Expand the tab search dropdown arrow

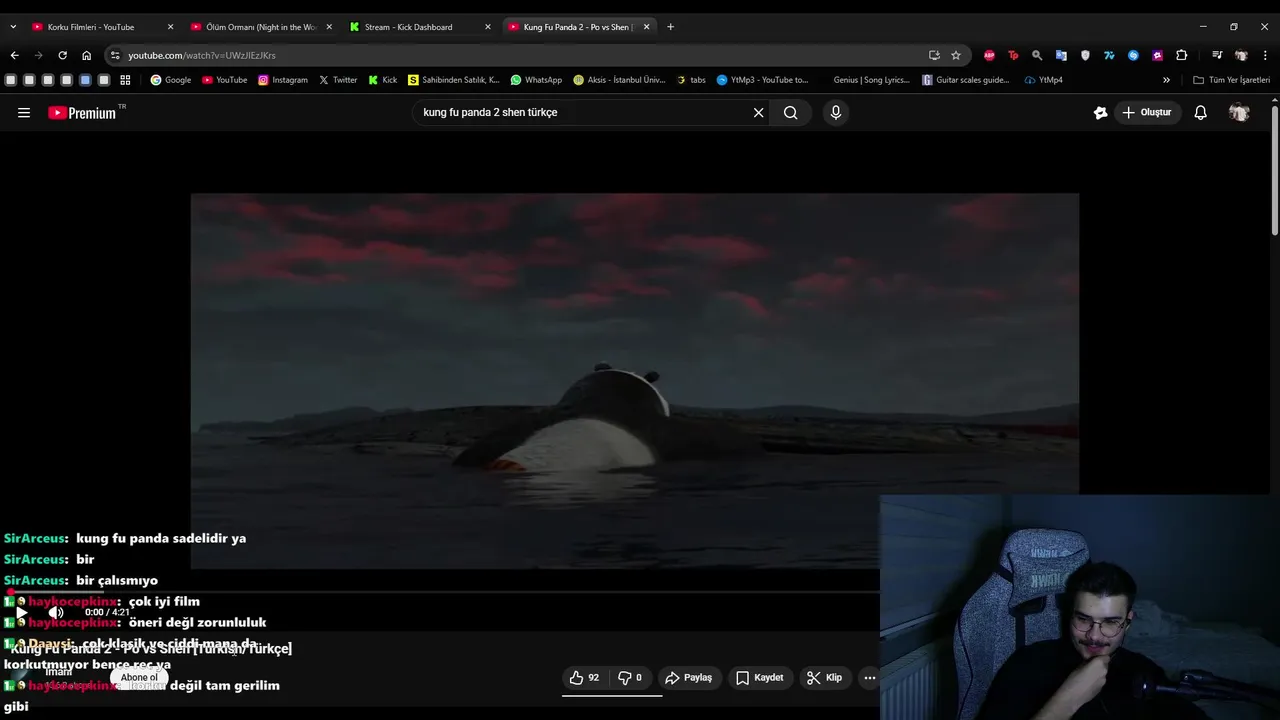click(13, 27)
